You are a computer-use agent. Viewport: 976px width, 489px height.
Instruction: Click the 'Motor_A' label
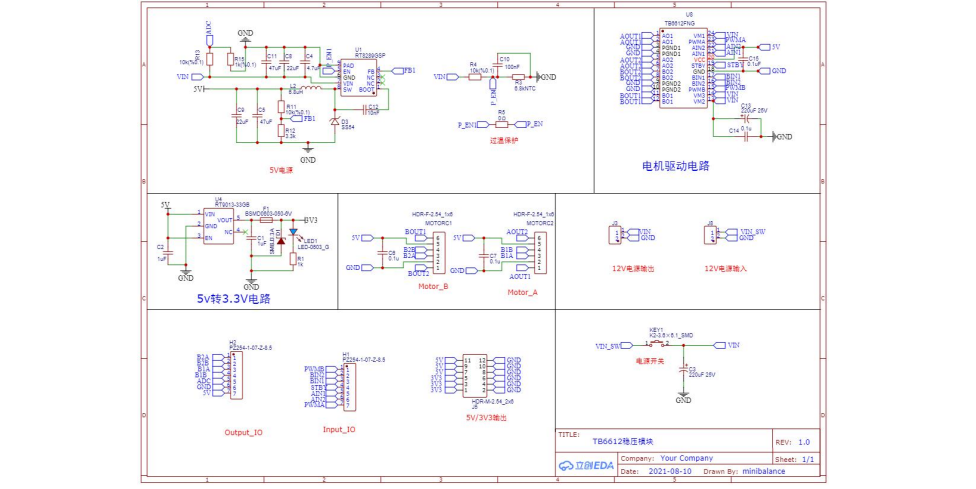522,292
